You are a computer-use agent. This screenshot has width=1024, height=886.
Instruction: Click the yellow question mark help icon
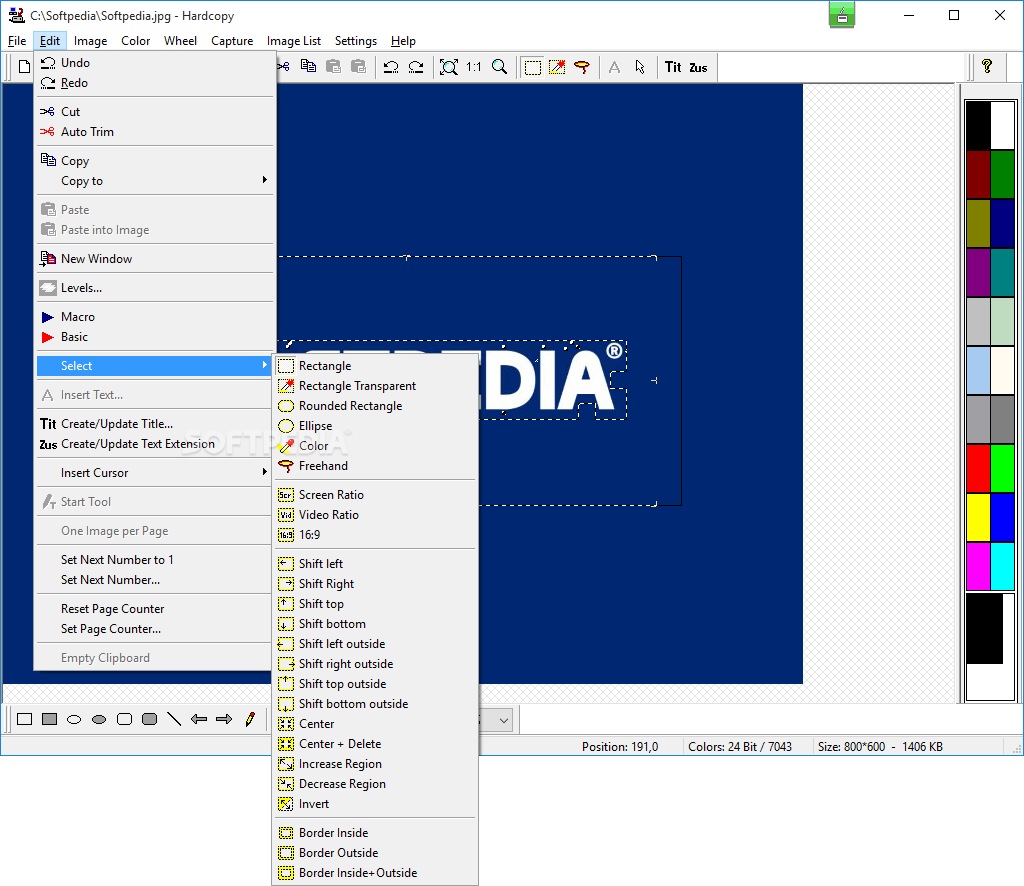pos(987,66)
